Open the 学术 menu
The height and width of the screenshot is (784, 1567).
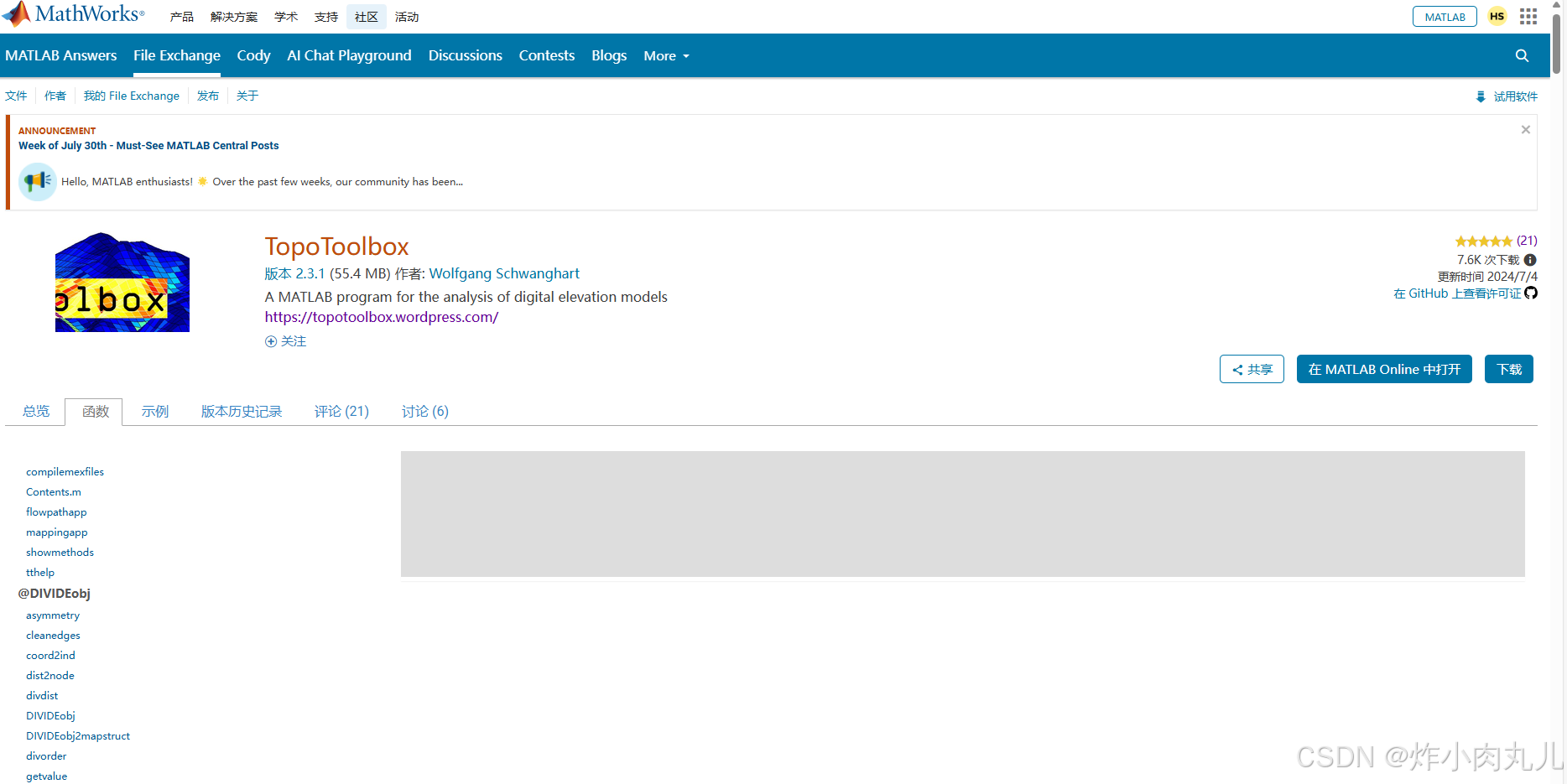286,17
